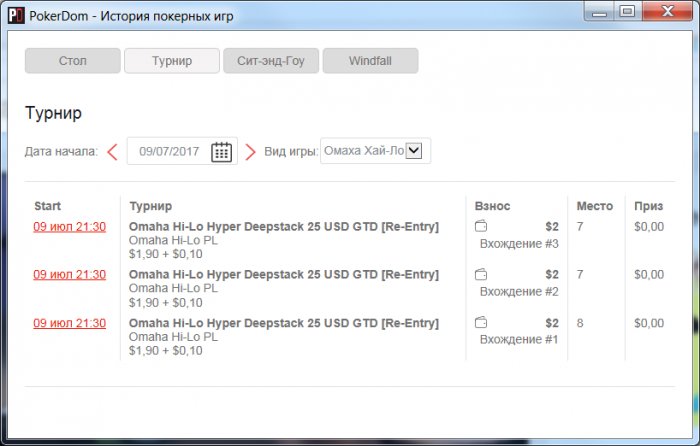Click the Место column header
This screenshot has width=700, height=446.
coord(595,206)
